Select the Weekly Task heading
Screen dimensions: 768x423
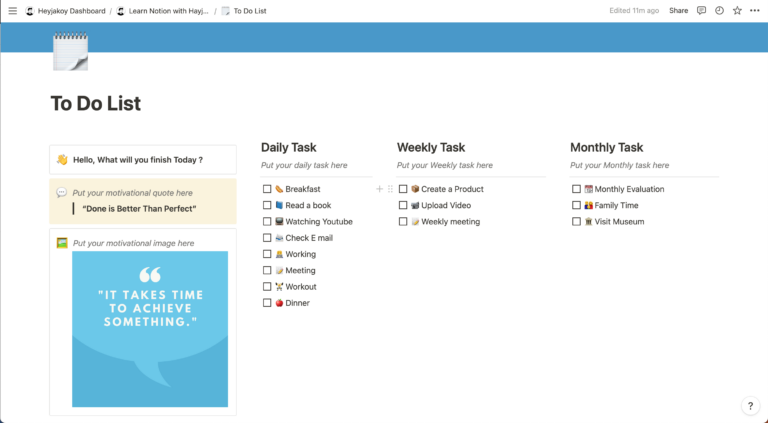coord(431,147)
